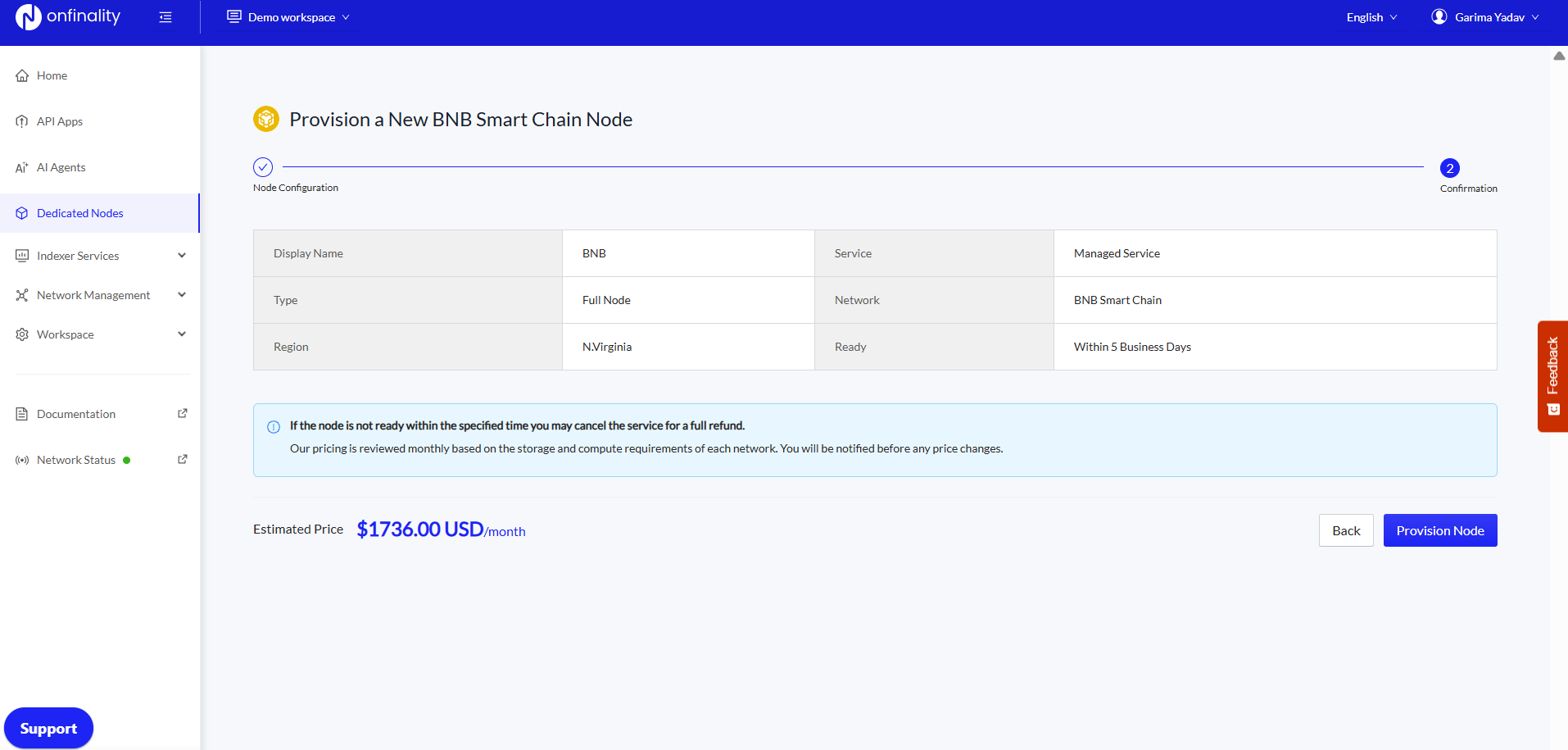1568x750 pixels.
Task: Open the Indexer Services menu item
Action: [x=100, y=256]
